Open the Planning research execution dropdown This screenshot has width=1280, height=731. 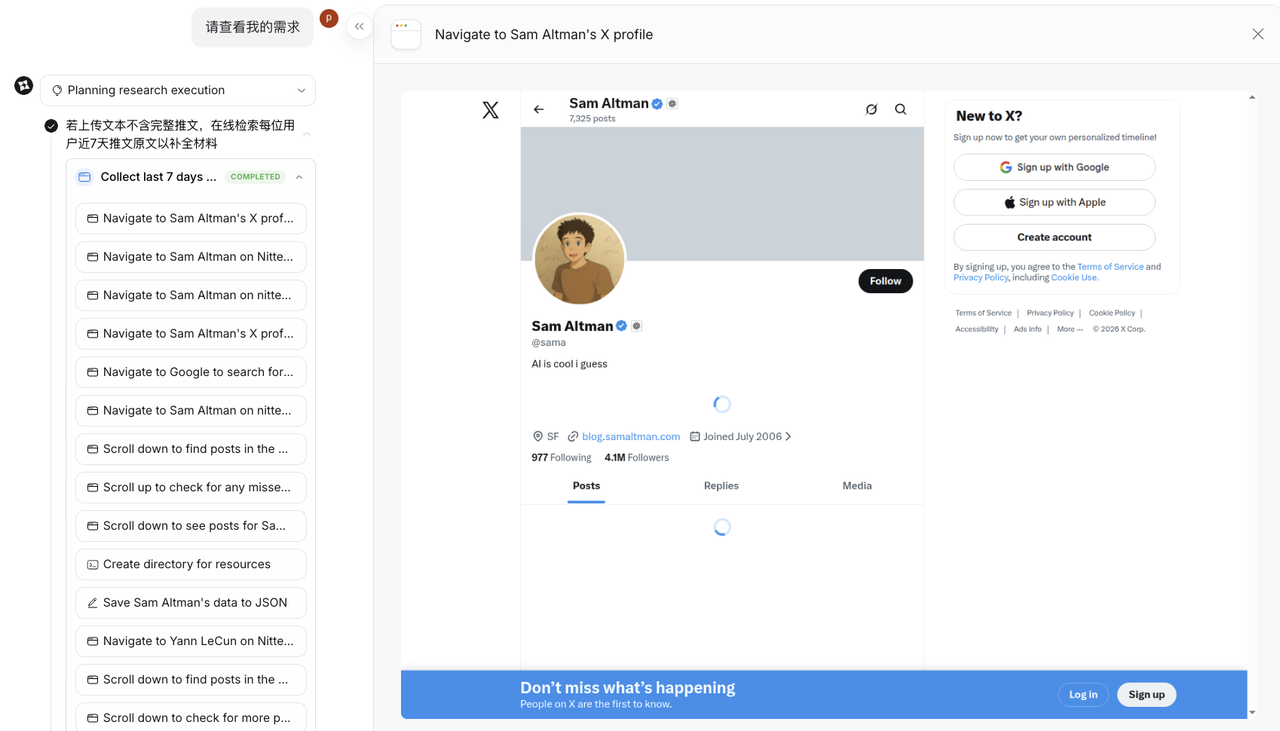coord(301,90)
